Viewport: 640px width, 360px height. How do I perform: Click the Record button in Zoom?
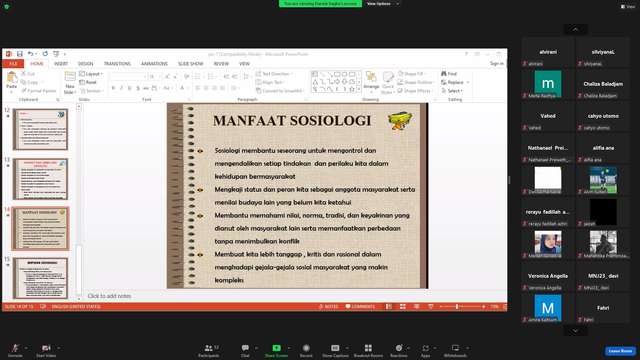[x=306, y=351]
